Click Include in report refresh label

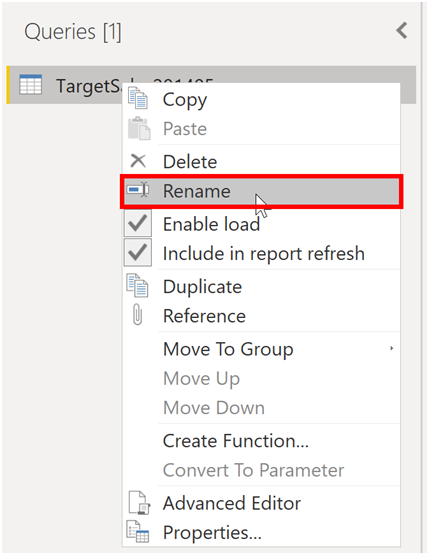[264, 254]
